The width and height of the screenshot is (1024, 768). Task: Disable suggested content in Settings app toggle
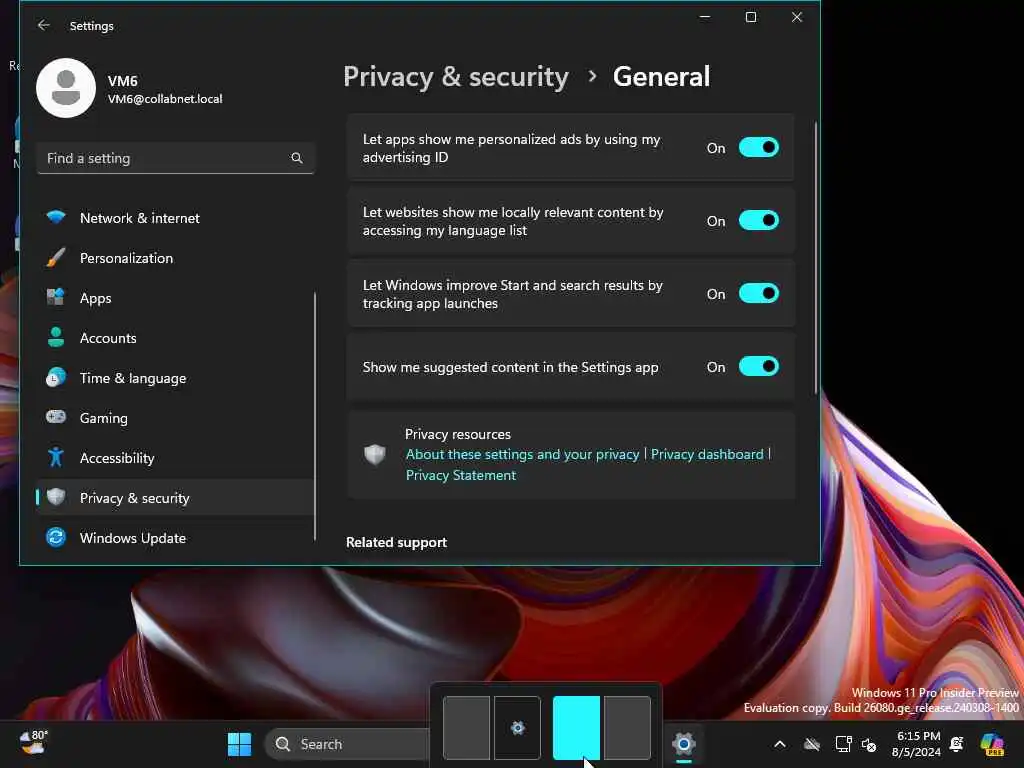coord(759,366)
